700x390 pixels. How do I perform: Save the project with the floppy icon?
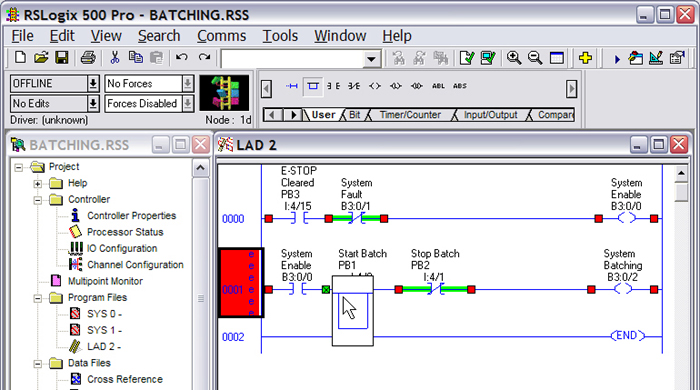(x=62, y=58)
